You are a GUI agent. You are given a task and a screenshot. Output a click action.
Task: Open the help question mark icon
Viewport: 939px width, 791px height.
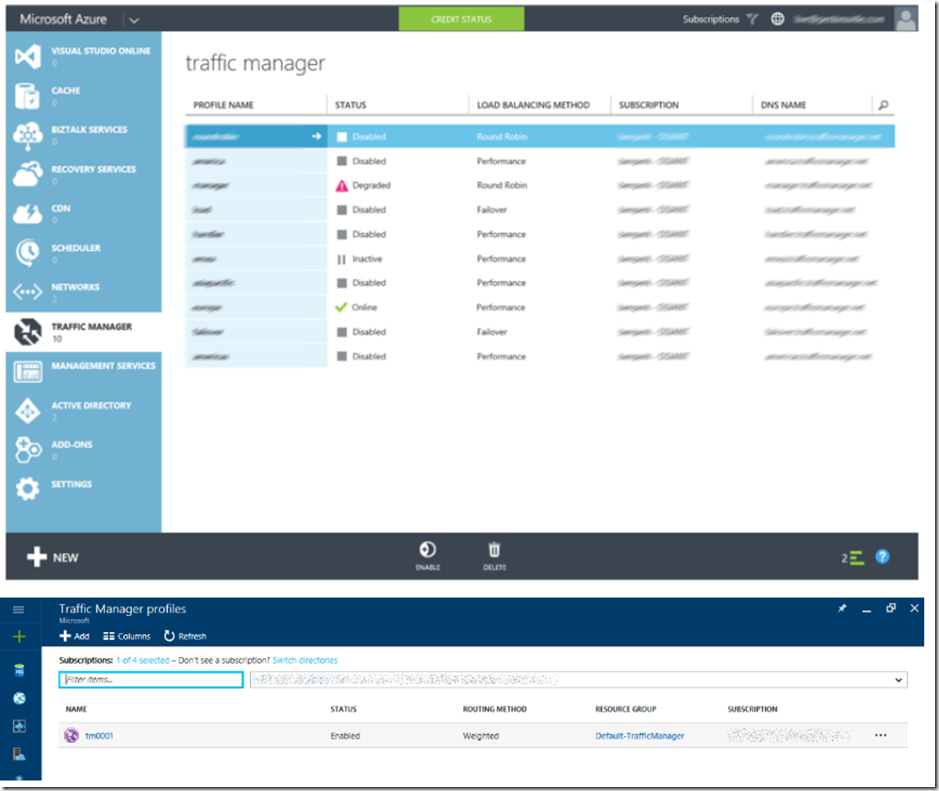pyautogui.click(x=882, y=557)
